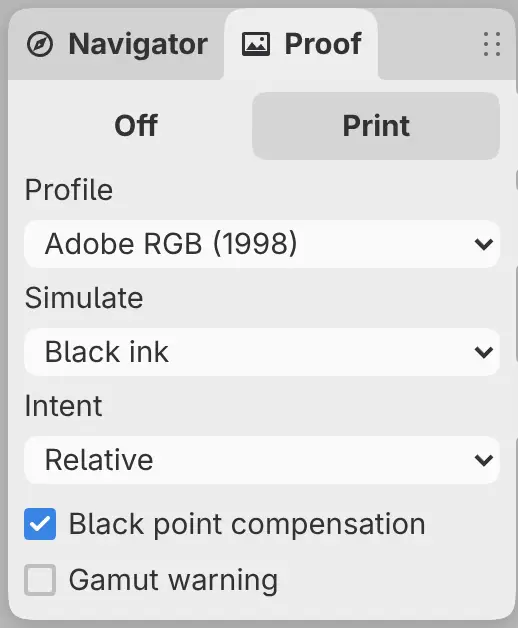
Task: Open the Intent Relative dropdown
Action: pyautogui.click(x=262, y=460)
